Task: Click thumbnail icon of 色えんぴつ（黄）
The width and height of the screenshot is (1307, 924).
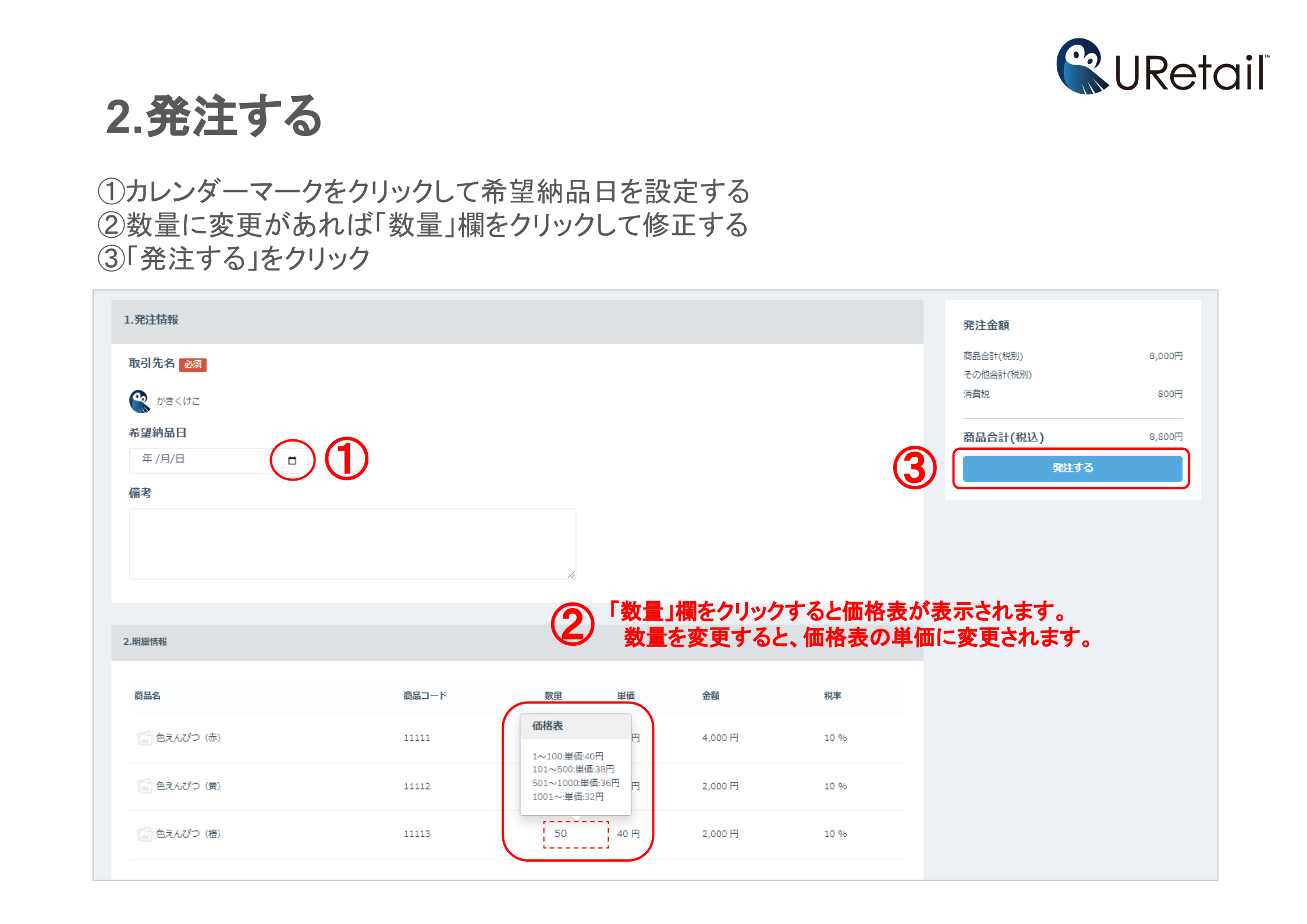Action: pyautogui.click(x=144, y=786)
